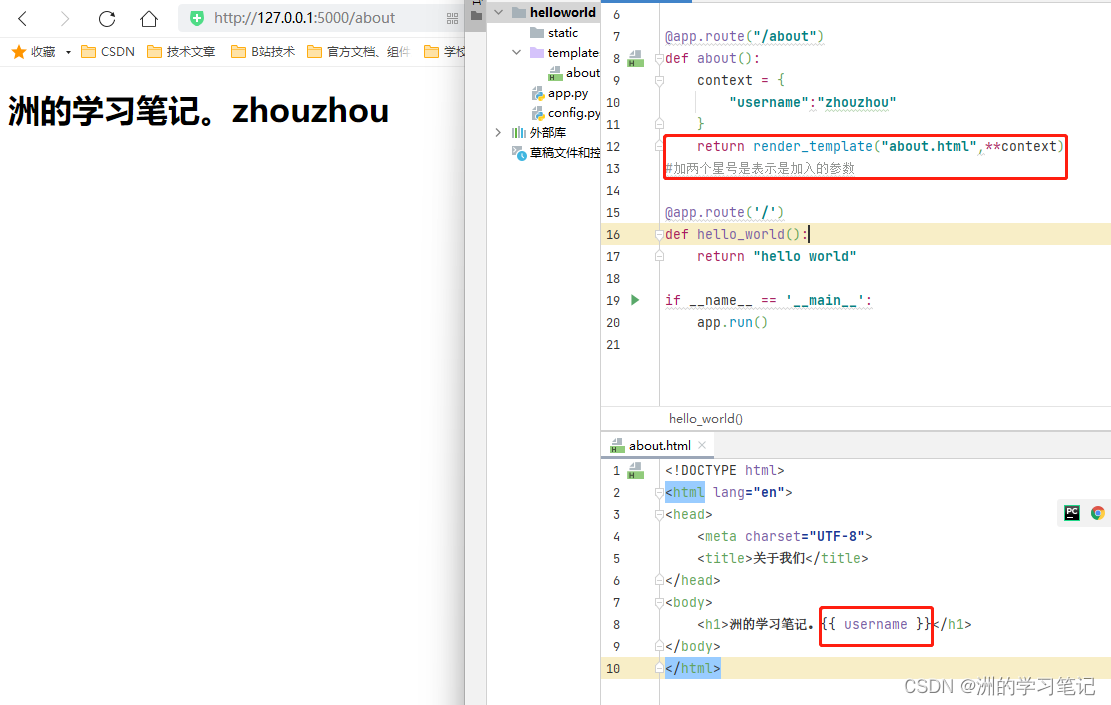The width and height of the screenshot is (1111, 705).
Task: Click app.run() on line 20
Action: [x=733, y=322]
